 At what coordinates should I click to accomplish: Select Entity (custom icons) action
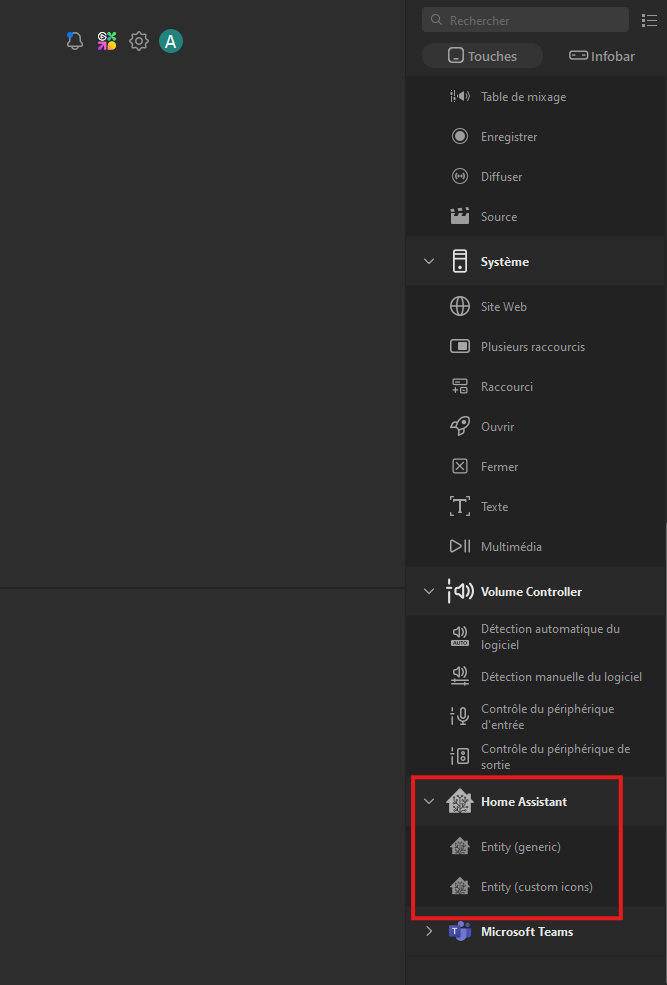coord(536,887)
